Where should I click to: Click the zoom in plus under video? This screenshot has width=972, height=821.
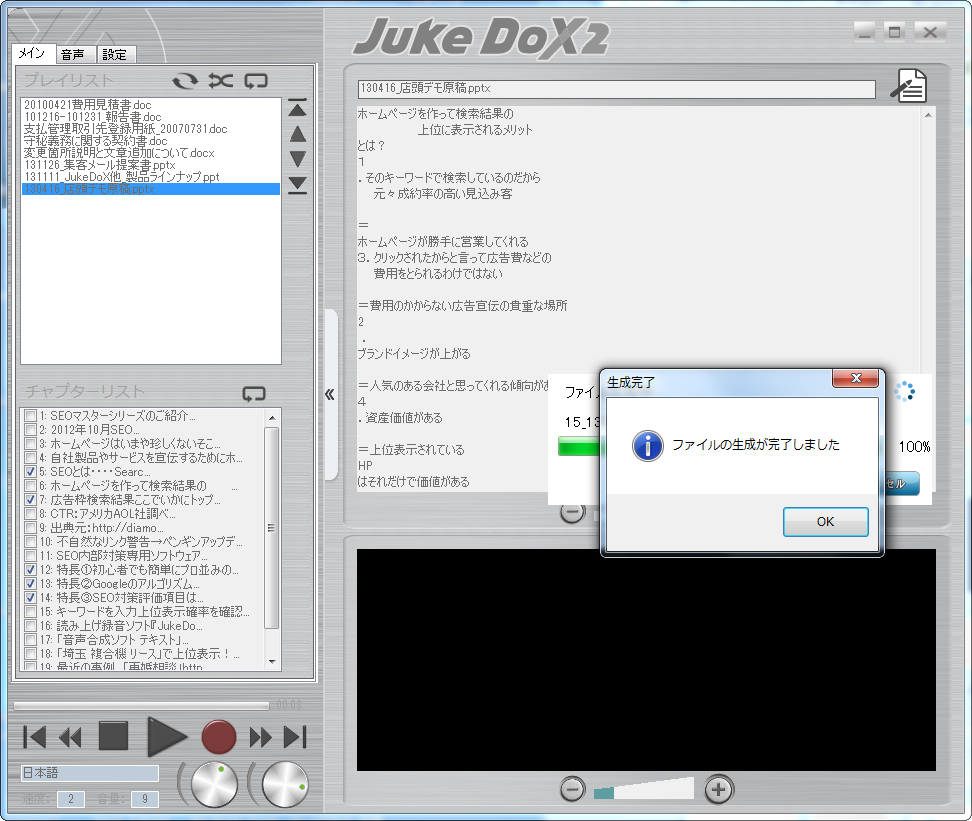718,789
